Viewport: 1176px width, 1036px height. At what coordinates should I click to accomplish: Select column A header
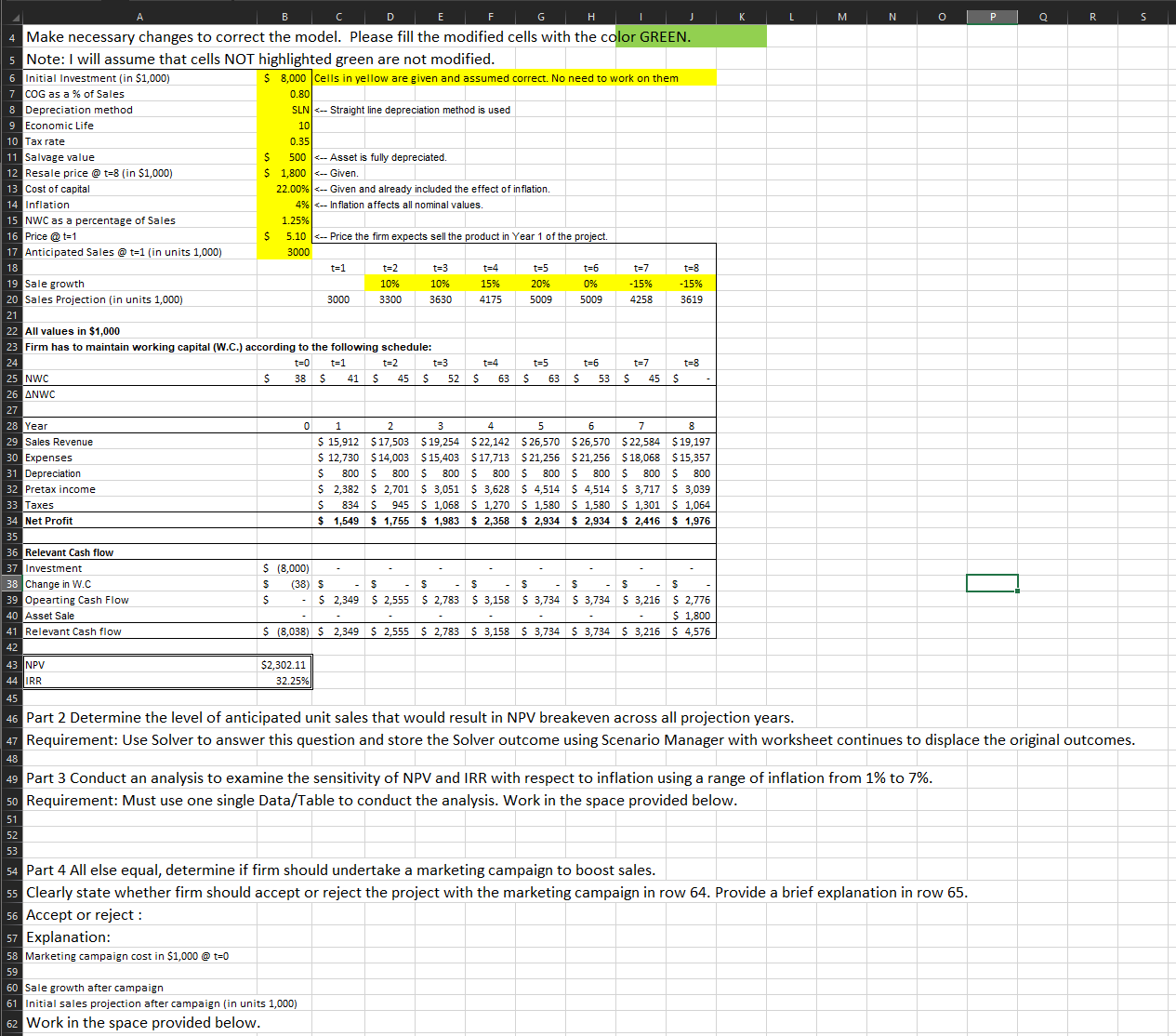point(139,16)
